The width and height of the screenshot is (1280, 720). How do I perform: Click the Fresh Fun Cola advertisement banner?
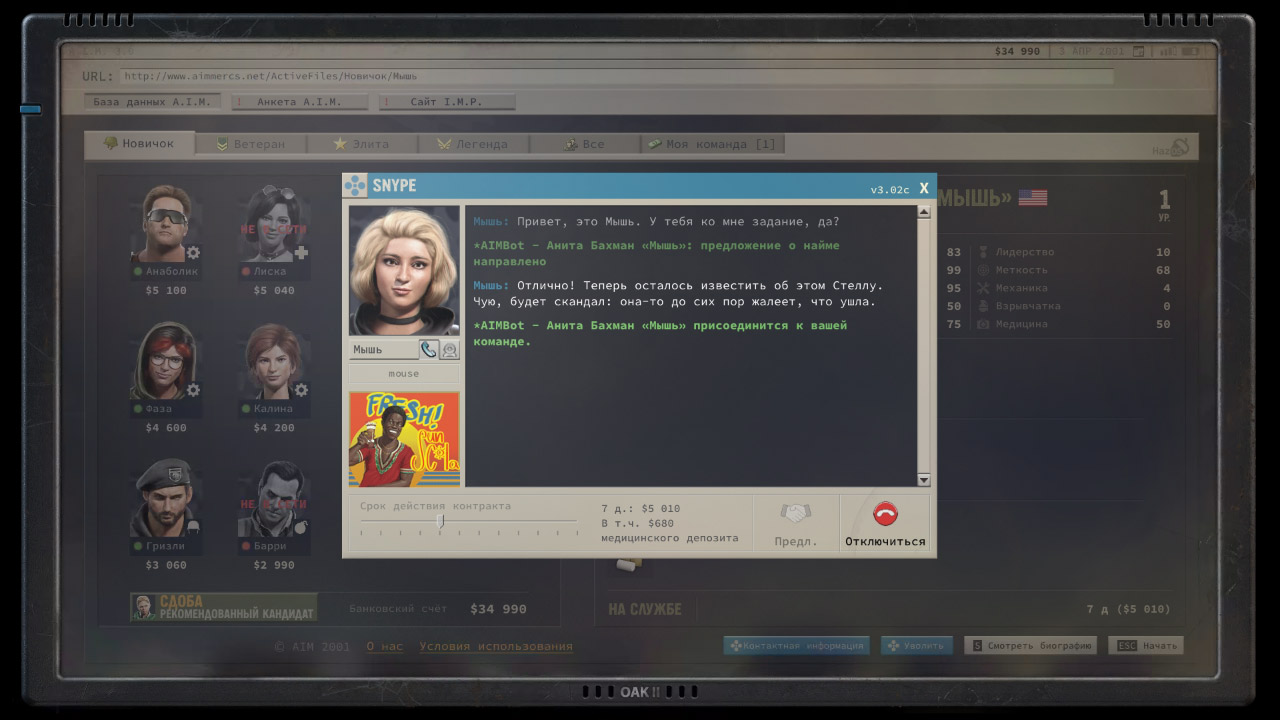(404, 439)
